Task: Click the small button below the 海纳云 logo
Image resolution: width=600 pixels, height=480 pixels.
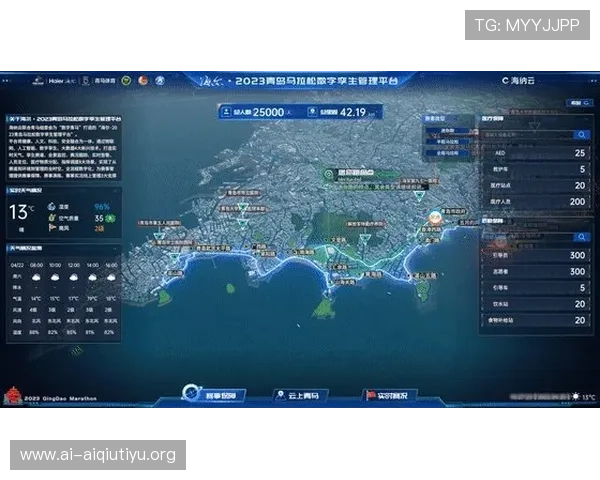Action: click(579, 103)
